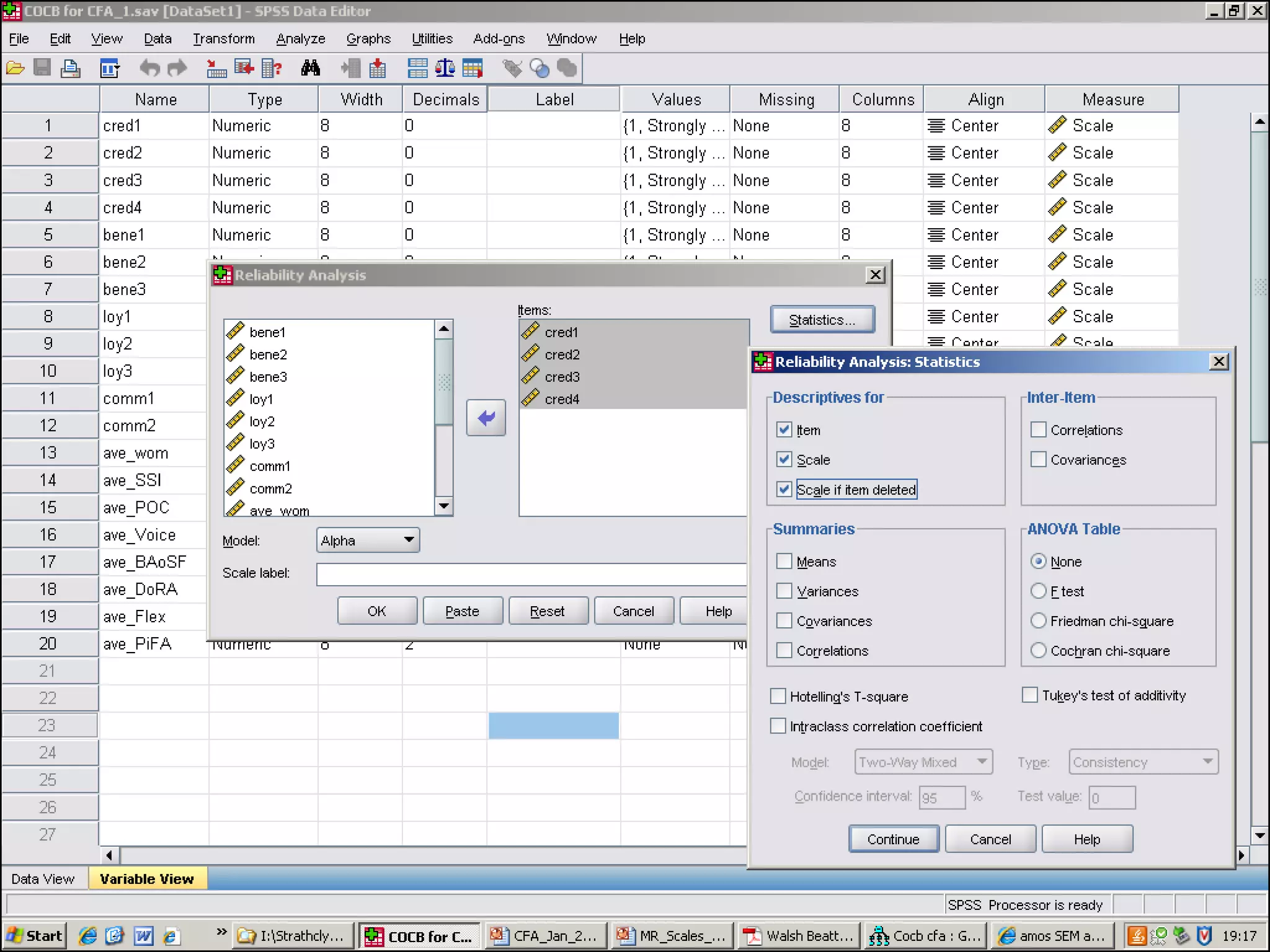
Task: Select the F test radio button
Action: 1038,591
